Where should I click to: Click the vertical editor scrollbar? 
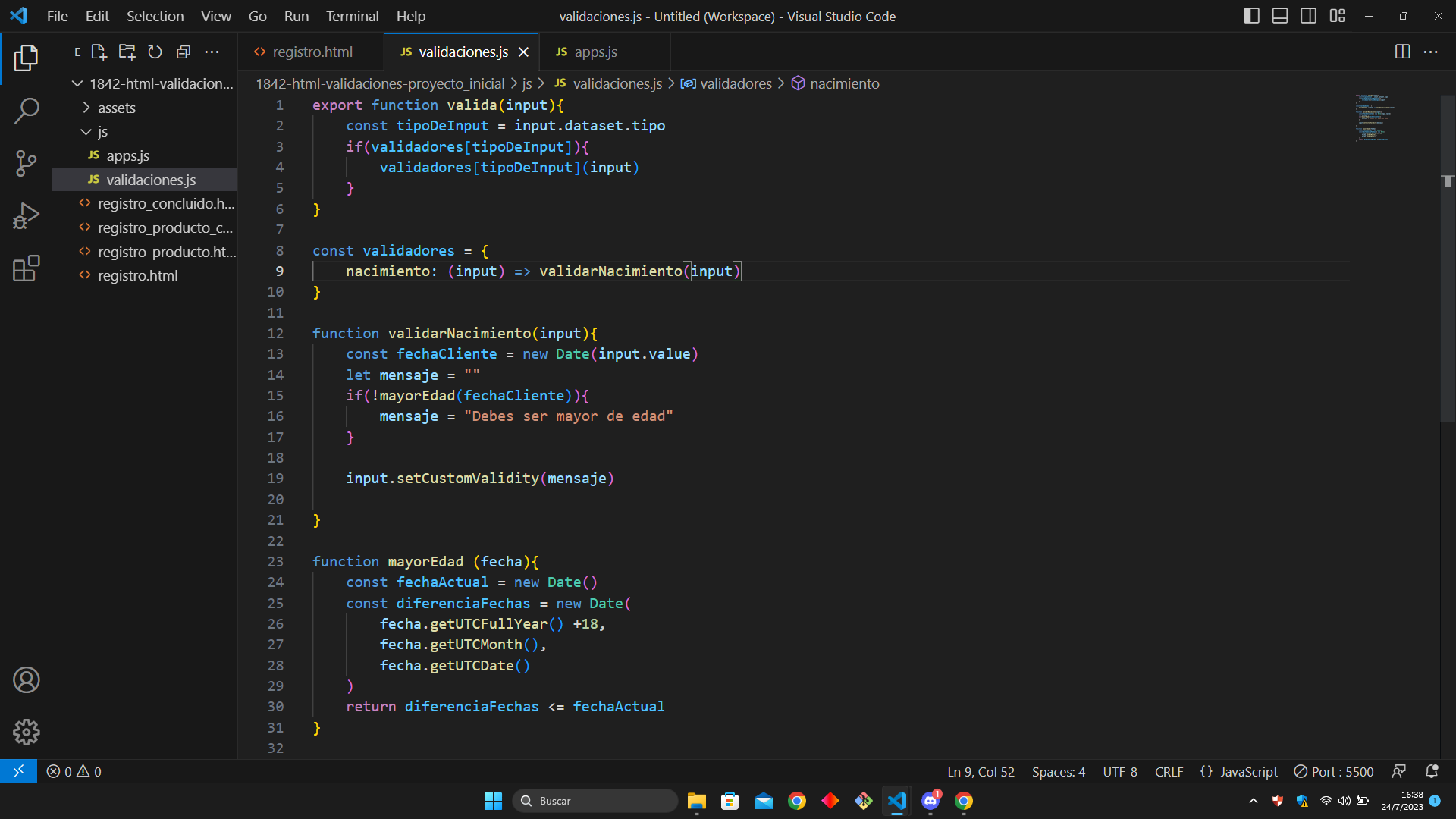click(x=1448, y=258)
